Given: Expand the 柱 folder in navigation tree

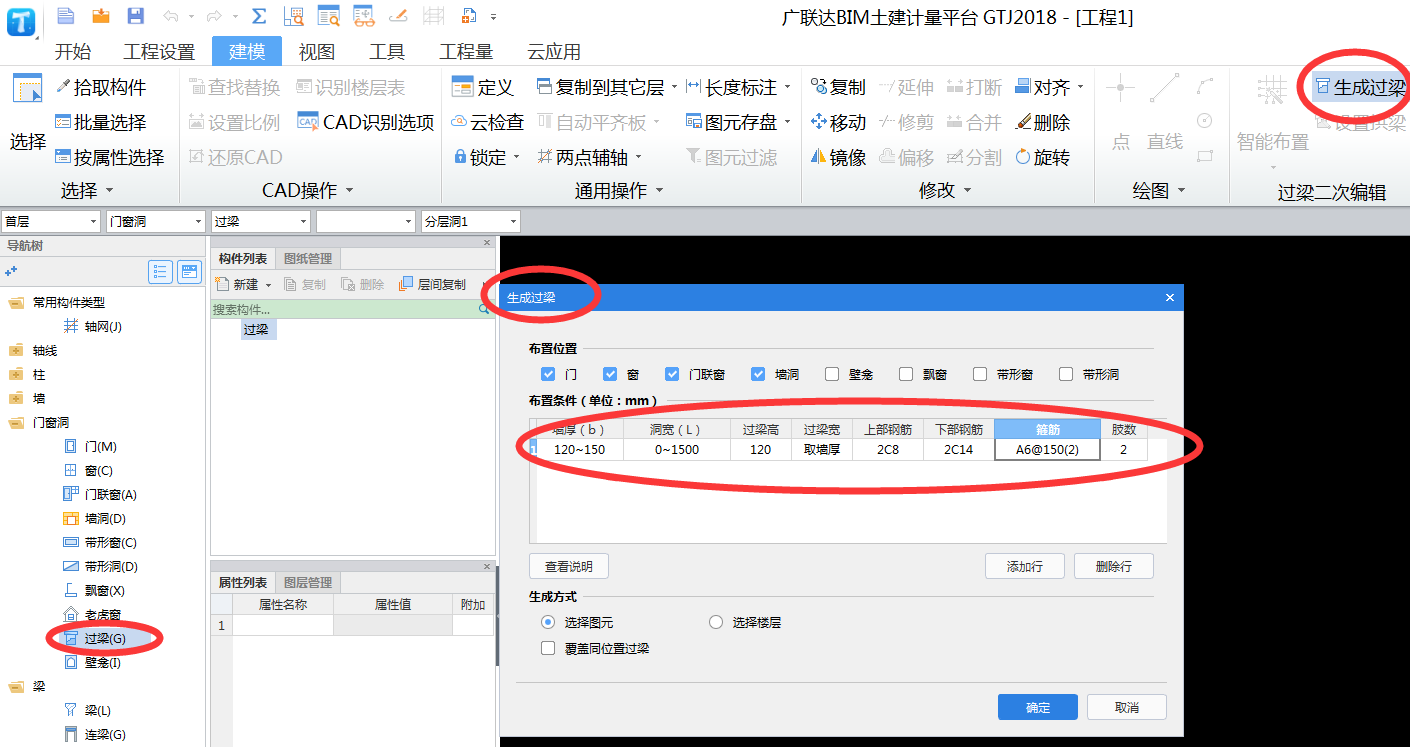Looking at the screenshot, I should click(x=15, y=374).
